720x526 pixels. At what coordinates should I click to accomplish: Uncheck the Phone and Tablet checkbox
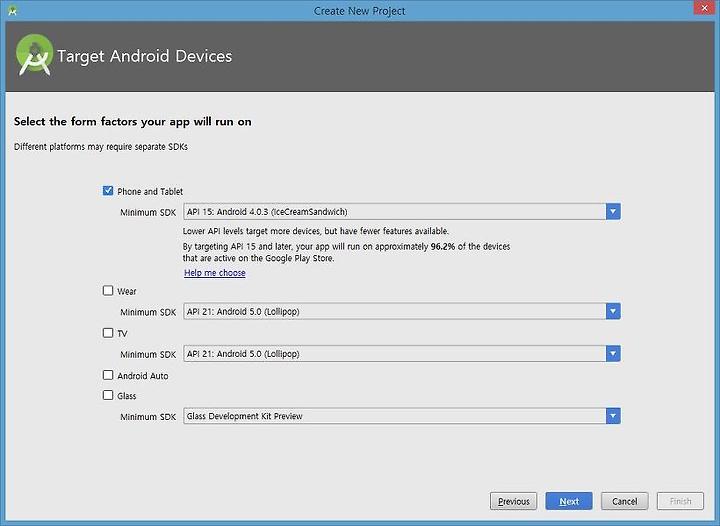[x=108, y=191]
